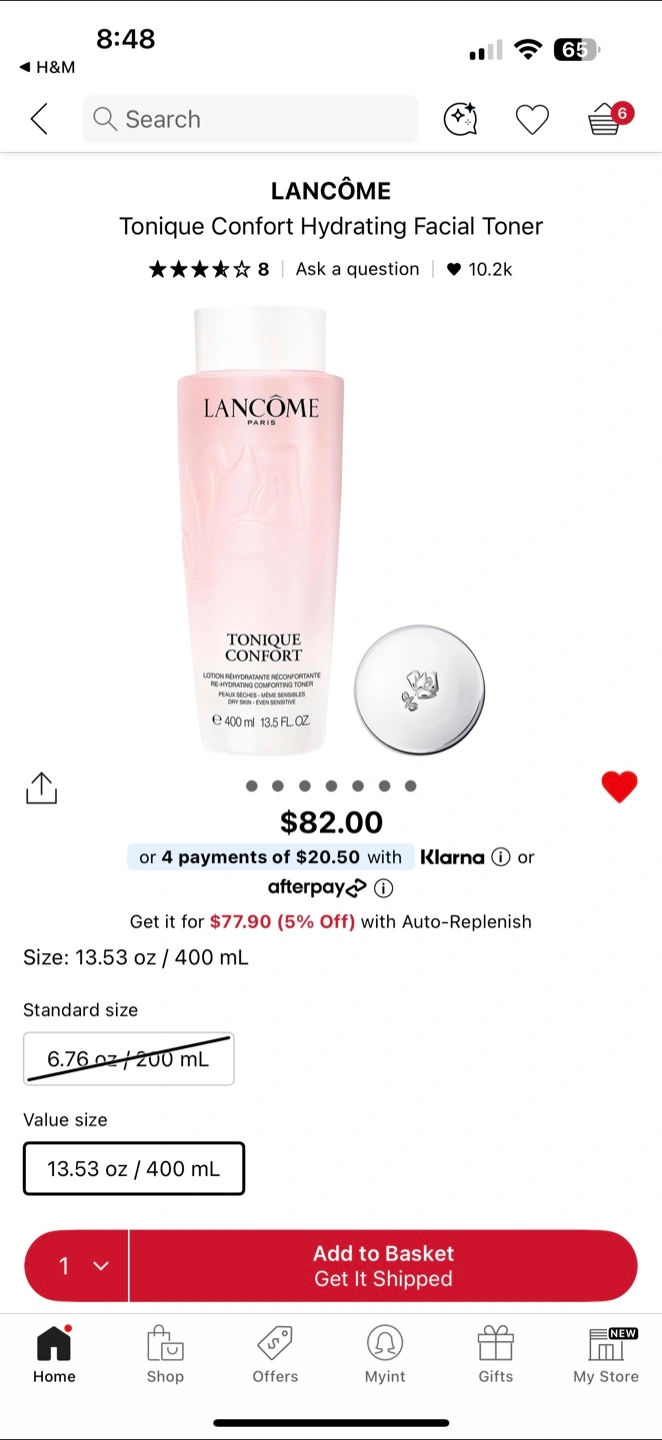
Task: Return to H&M app via back link
Action: pyautogui.click(x=47, y=67)
